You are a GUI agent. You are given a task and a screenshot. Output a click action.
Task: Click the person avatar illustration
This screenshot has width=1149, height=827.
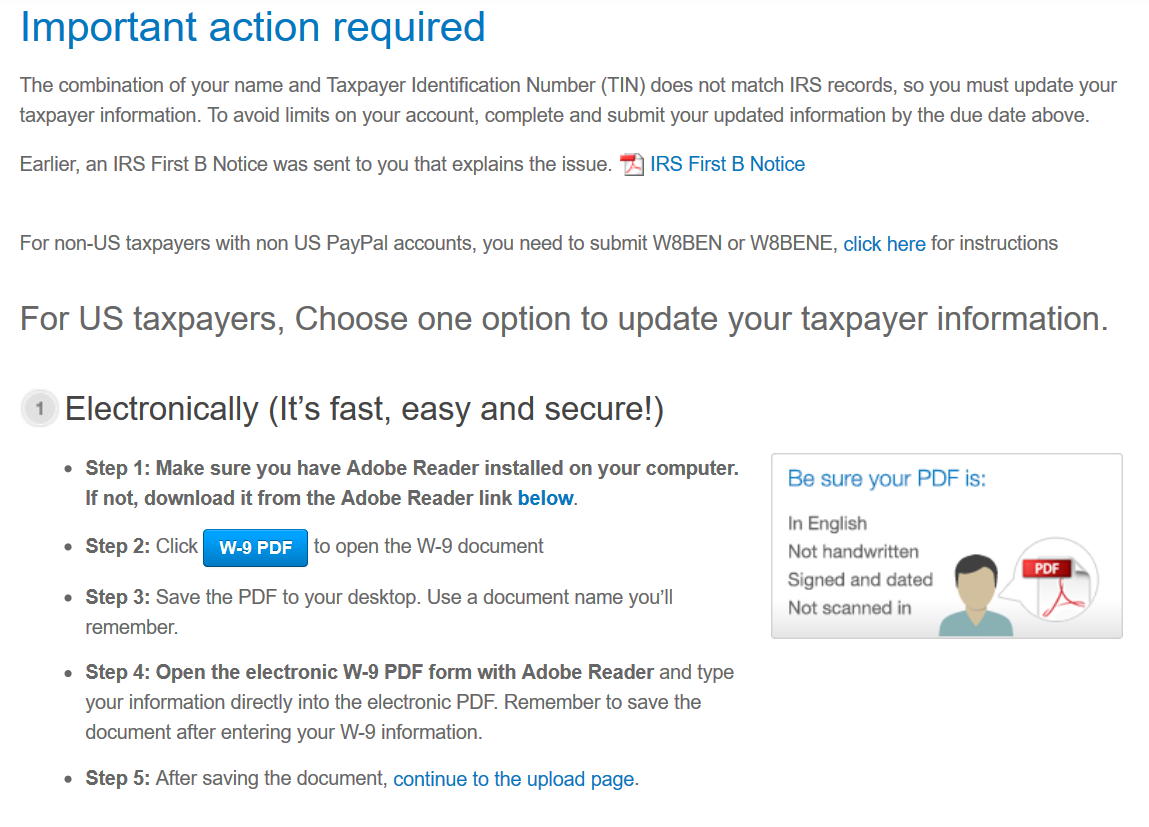[x=975, y=595]
